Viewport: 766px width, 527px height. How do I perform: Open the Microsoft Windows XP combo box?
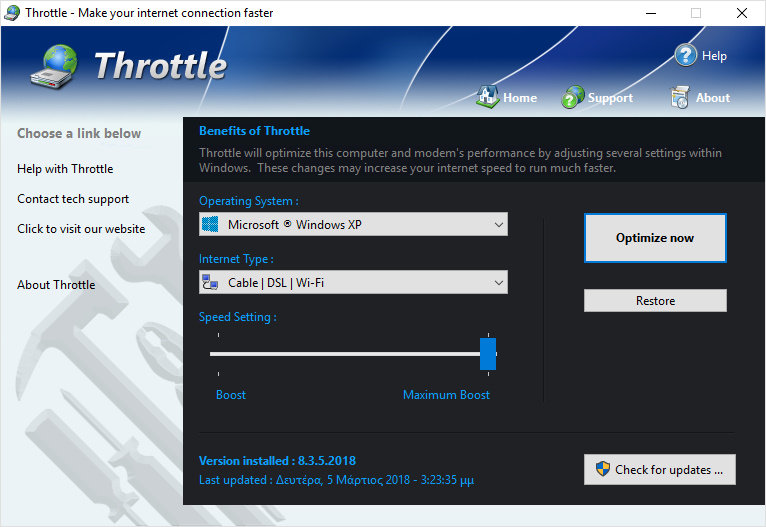[x=353, y=224]
